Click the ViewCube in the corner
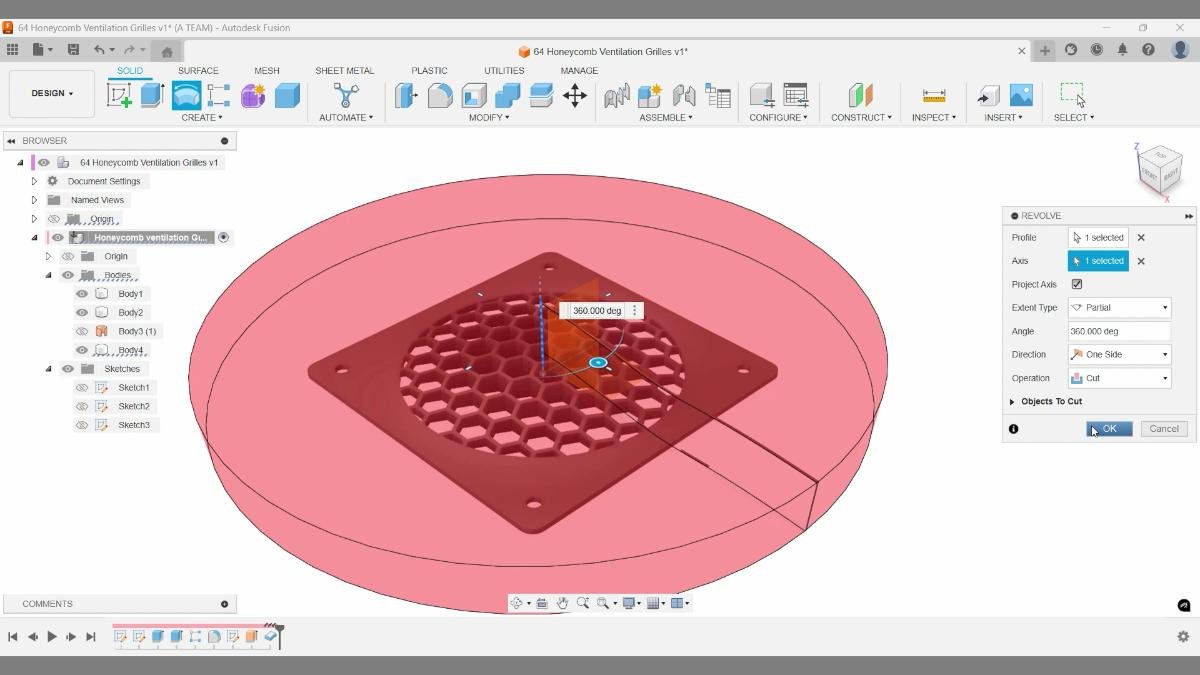1200x675 pixels. click(x=1159, y=171)
